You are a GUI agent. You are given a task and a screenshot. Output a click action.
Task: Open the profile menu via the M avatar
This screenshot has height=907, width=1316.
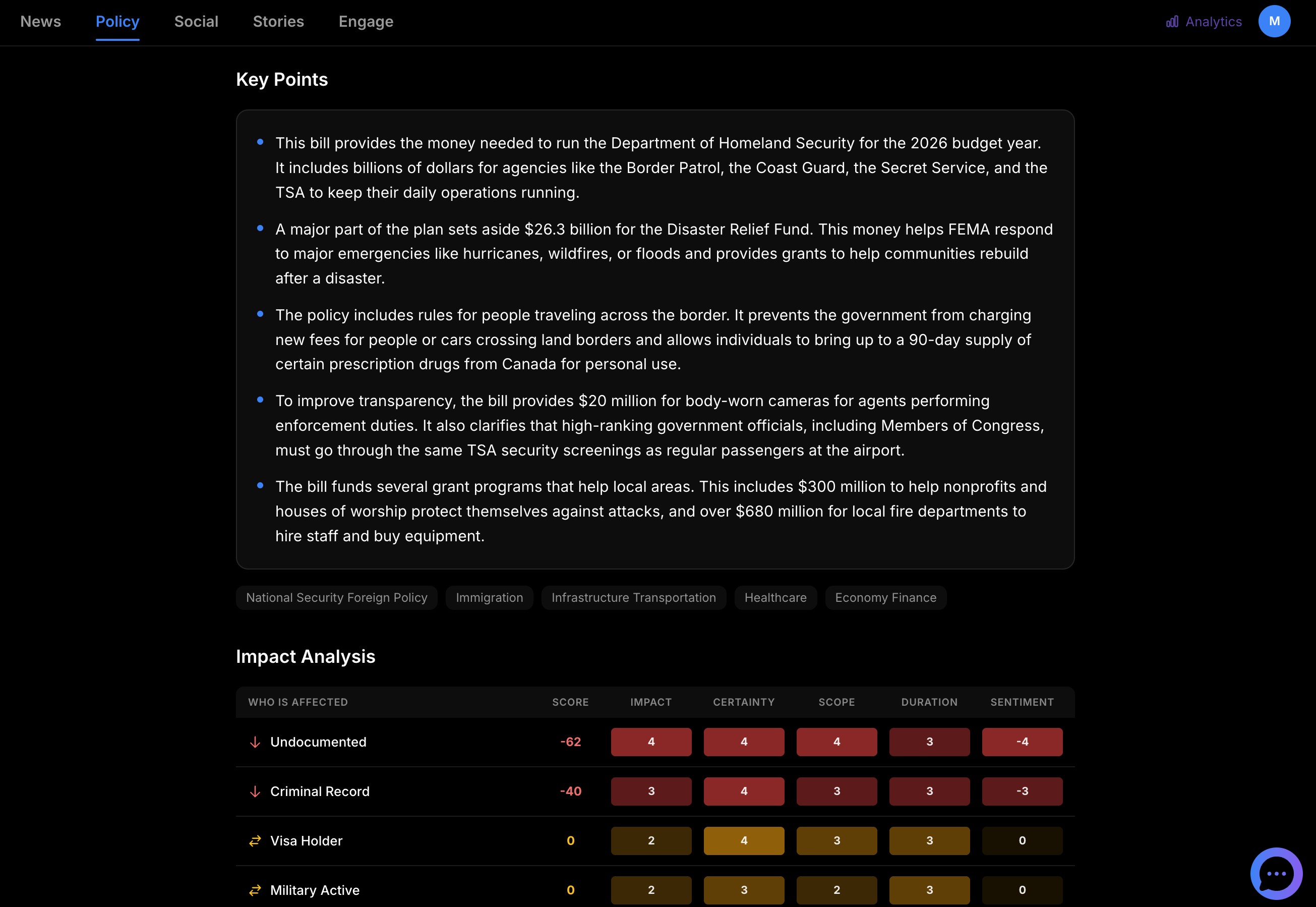1275,21
